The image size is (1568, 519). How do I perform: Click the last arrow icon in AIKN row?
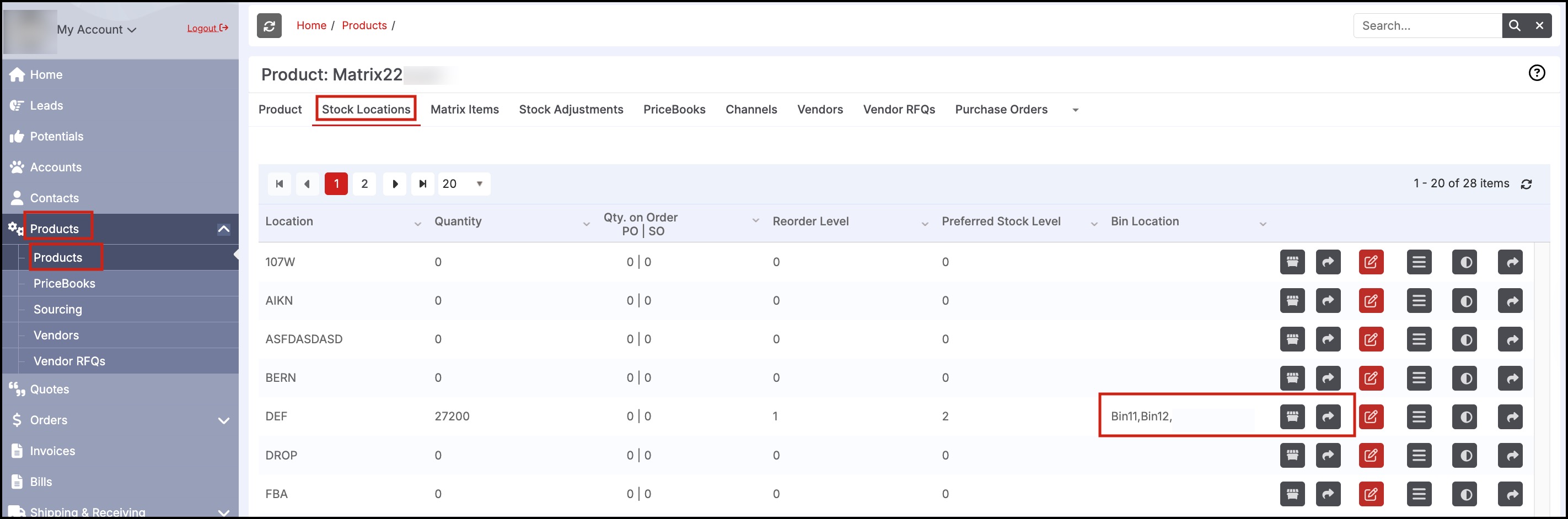point(1510,301)
